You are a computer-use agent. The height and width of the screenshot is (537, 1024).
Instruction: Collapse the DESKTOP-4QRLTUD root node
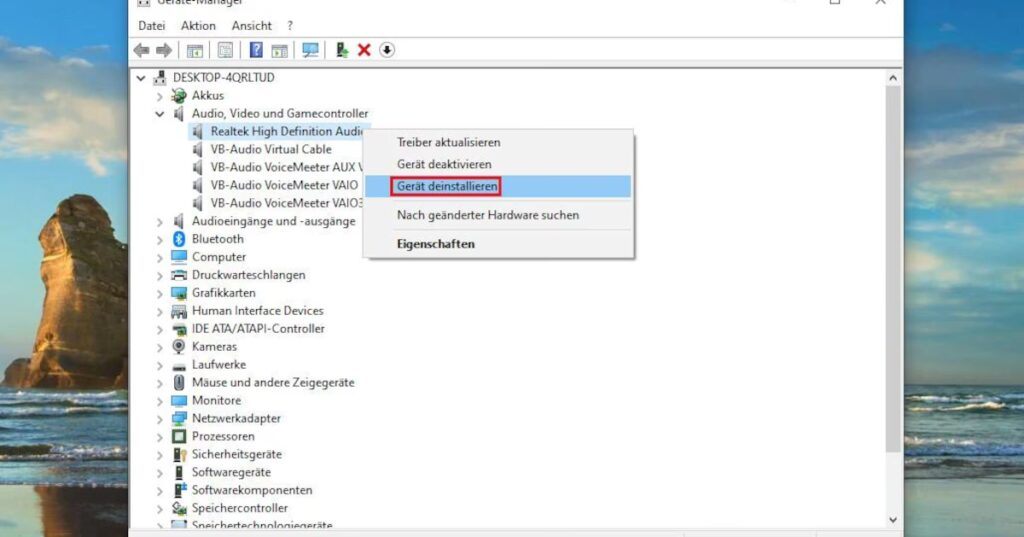(141, 78)
